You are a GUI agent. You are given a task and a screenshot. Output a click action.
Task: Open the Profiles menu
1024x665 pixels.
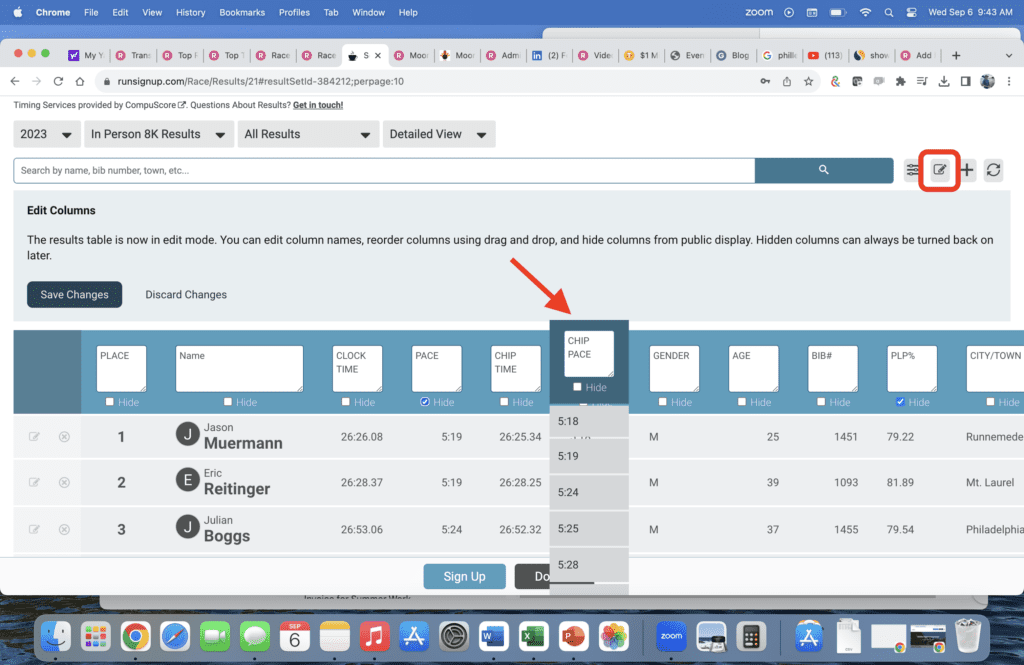click(x=294, y=12)
